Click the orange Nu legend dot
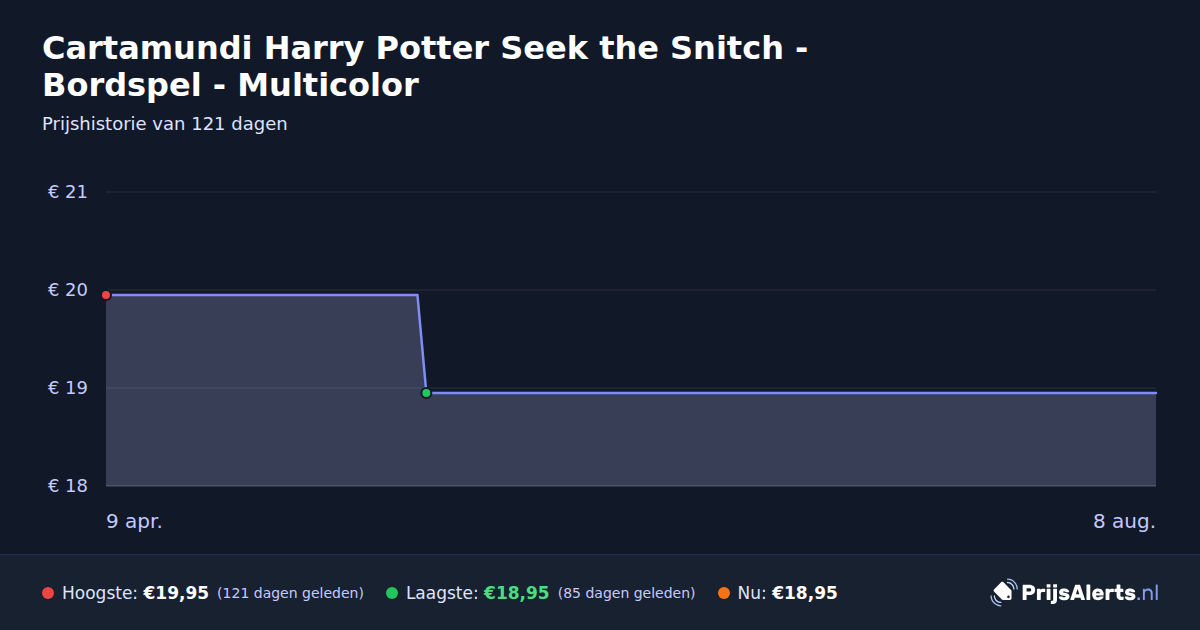 pos(724,593)
